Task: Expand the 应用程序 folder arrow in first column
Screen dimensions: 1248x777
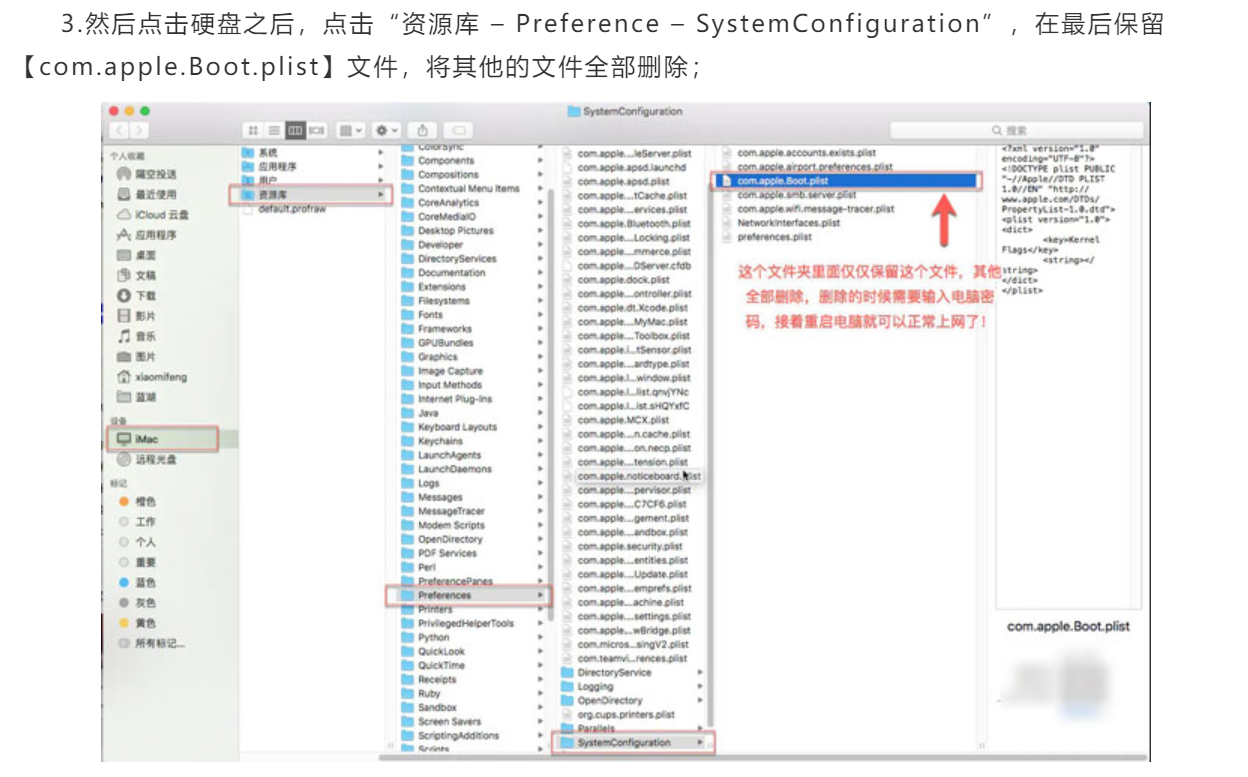Action: click(x=380, y=166)
